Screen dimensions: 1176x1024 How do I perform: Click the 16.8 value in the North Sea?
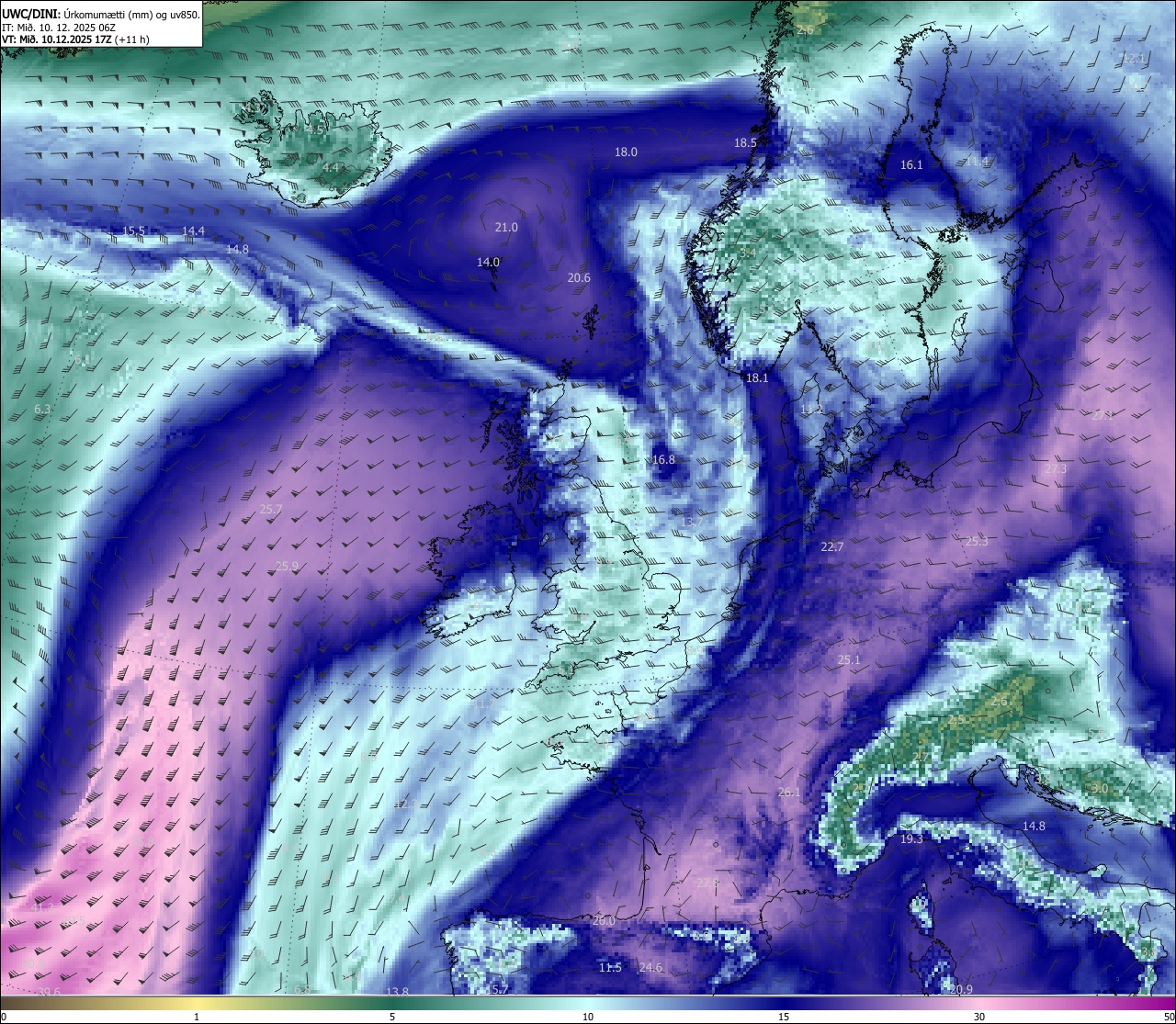663,459
